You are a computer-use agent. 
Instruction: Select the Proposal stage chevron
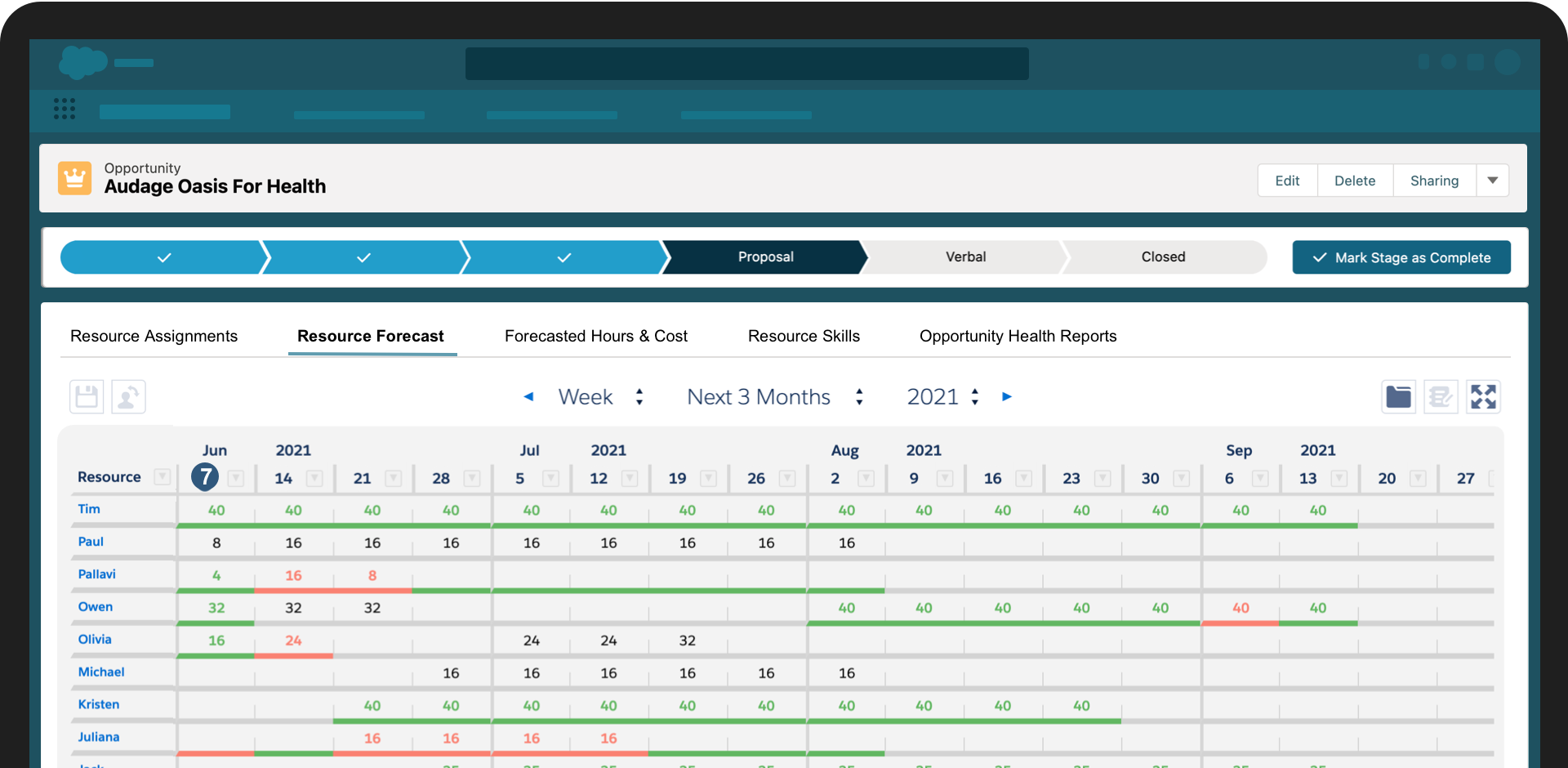point(764,257)
